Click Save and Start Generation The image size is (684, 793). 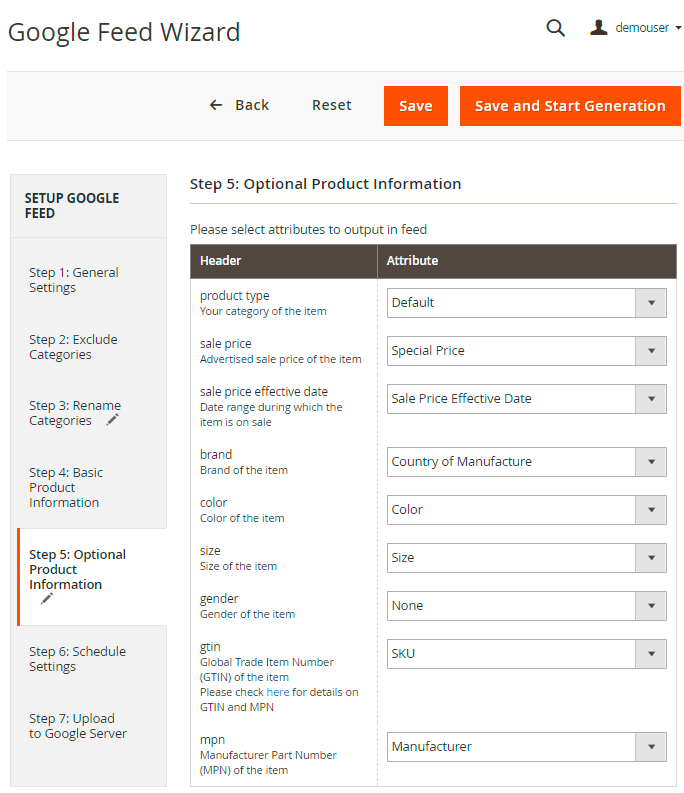pos(569,106)
